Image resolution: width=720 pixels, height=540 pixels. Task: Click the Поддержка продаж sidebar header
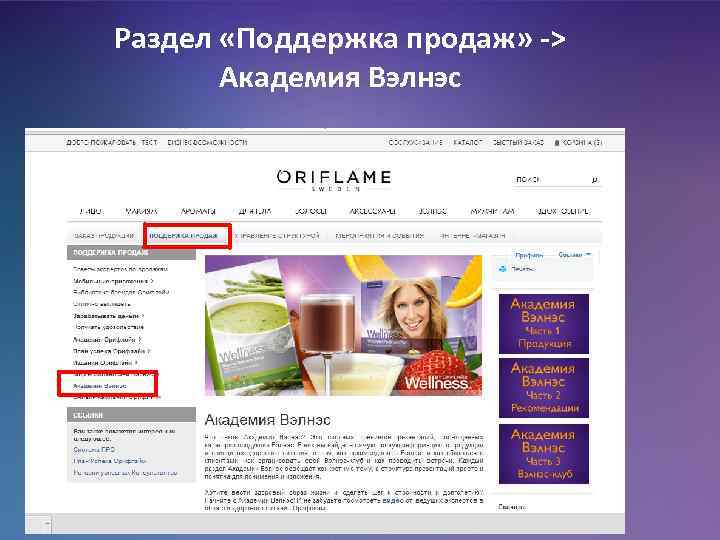tap(131, 253)
